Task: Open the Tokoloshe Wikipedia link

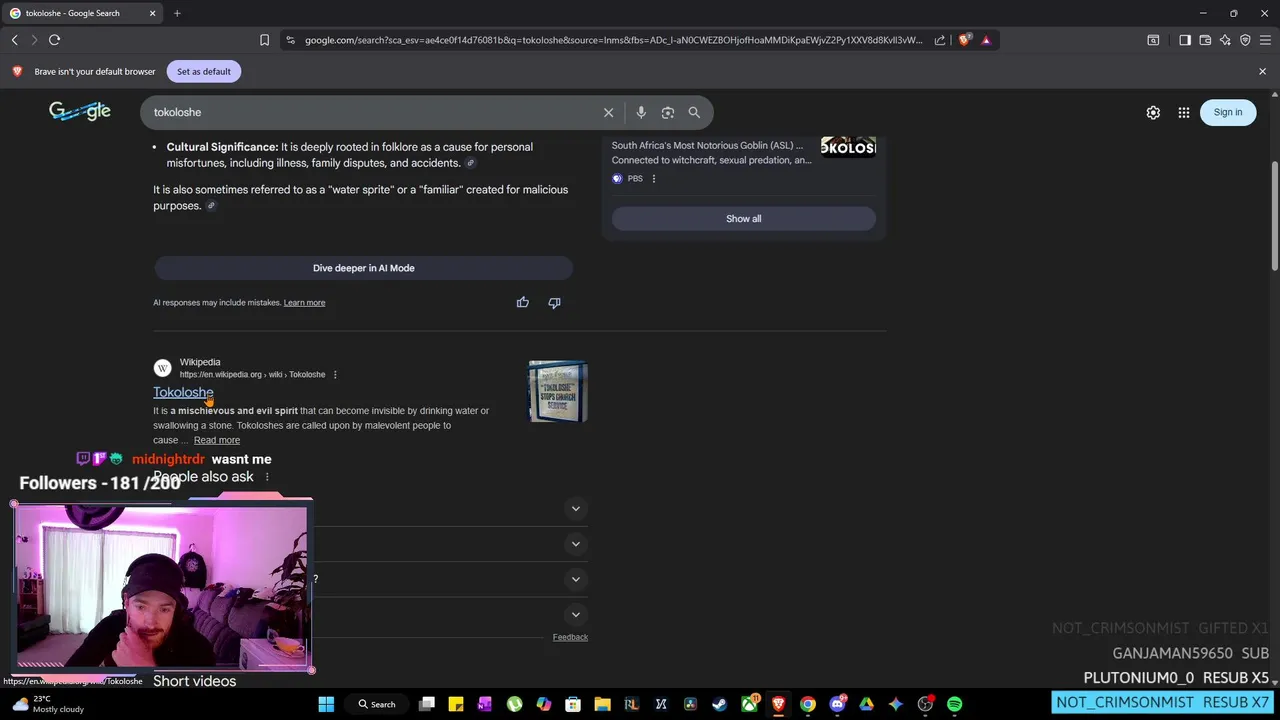Action: pos(183,392)
